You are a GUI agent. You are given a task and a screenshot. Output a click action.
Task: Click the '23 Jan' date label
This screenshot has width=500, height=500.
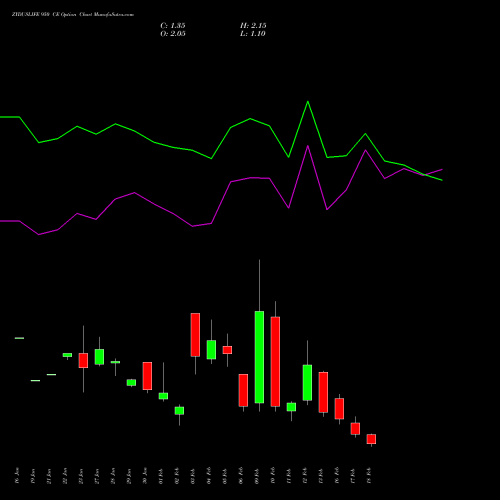point(81,476)
